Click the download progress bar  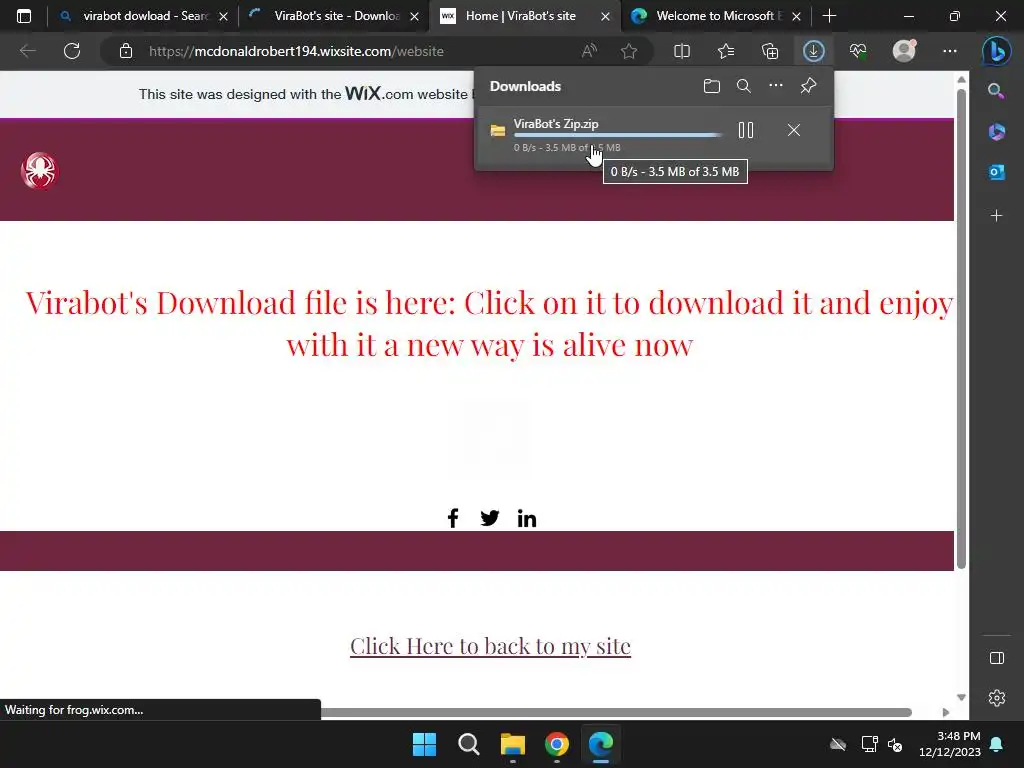[x=618, y=135]
